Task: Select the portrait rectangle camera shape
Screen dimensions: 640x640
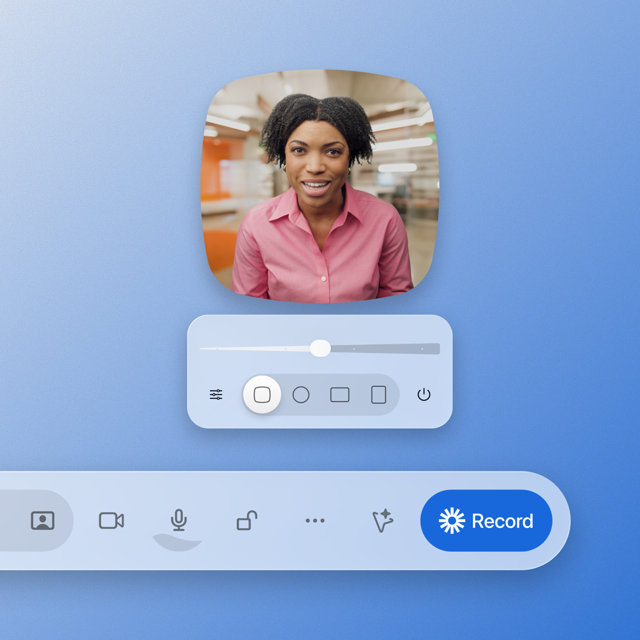Action: coord(378,395)
